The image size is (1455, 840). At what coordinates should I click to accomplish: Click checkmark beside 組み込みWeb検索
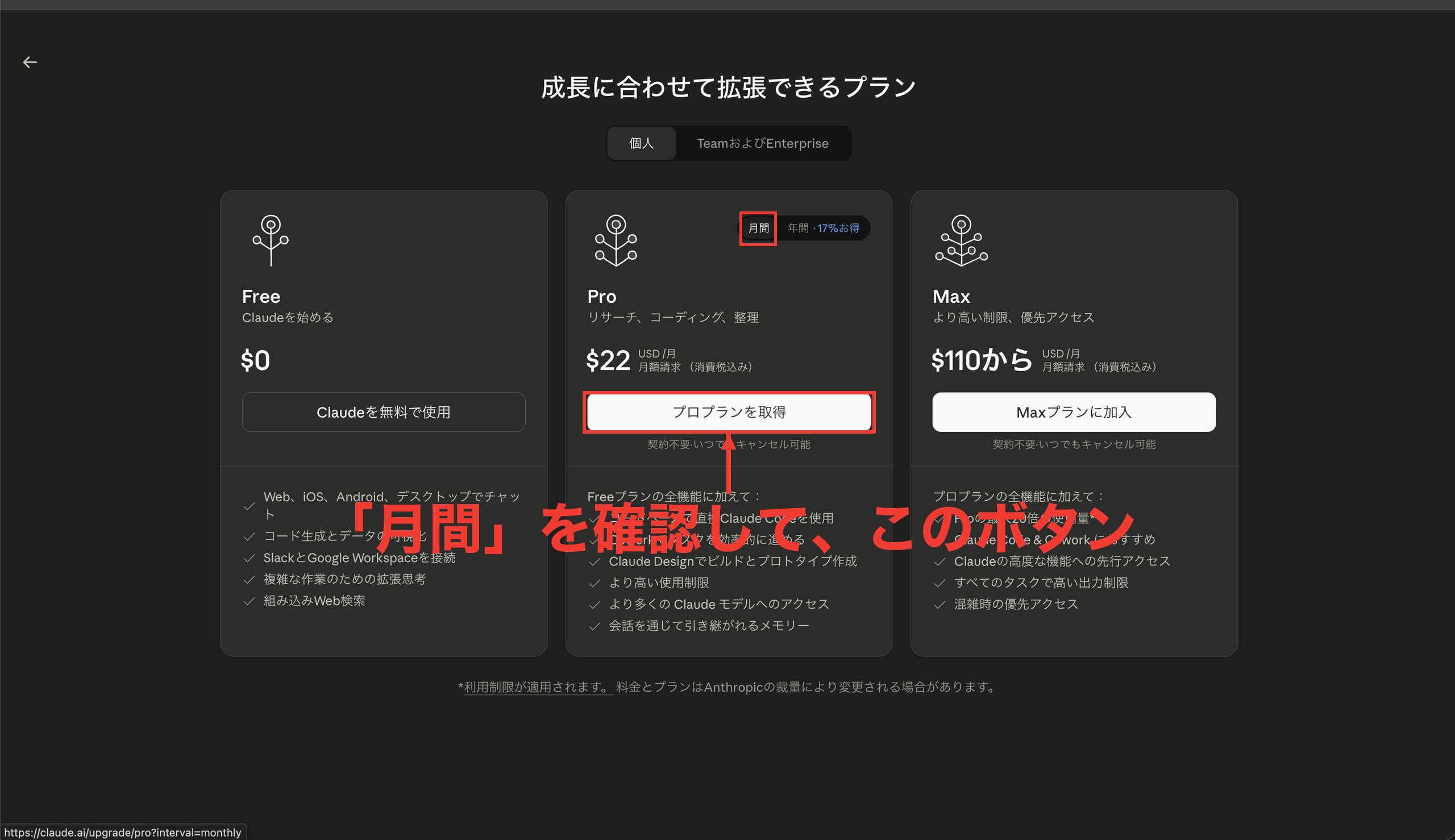[x=250, y=601]
